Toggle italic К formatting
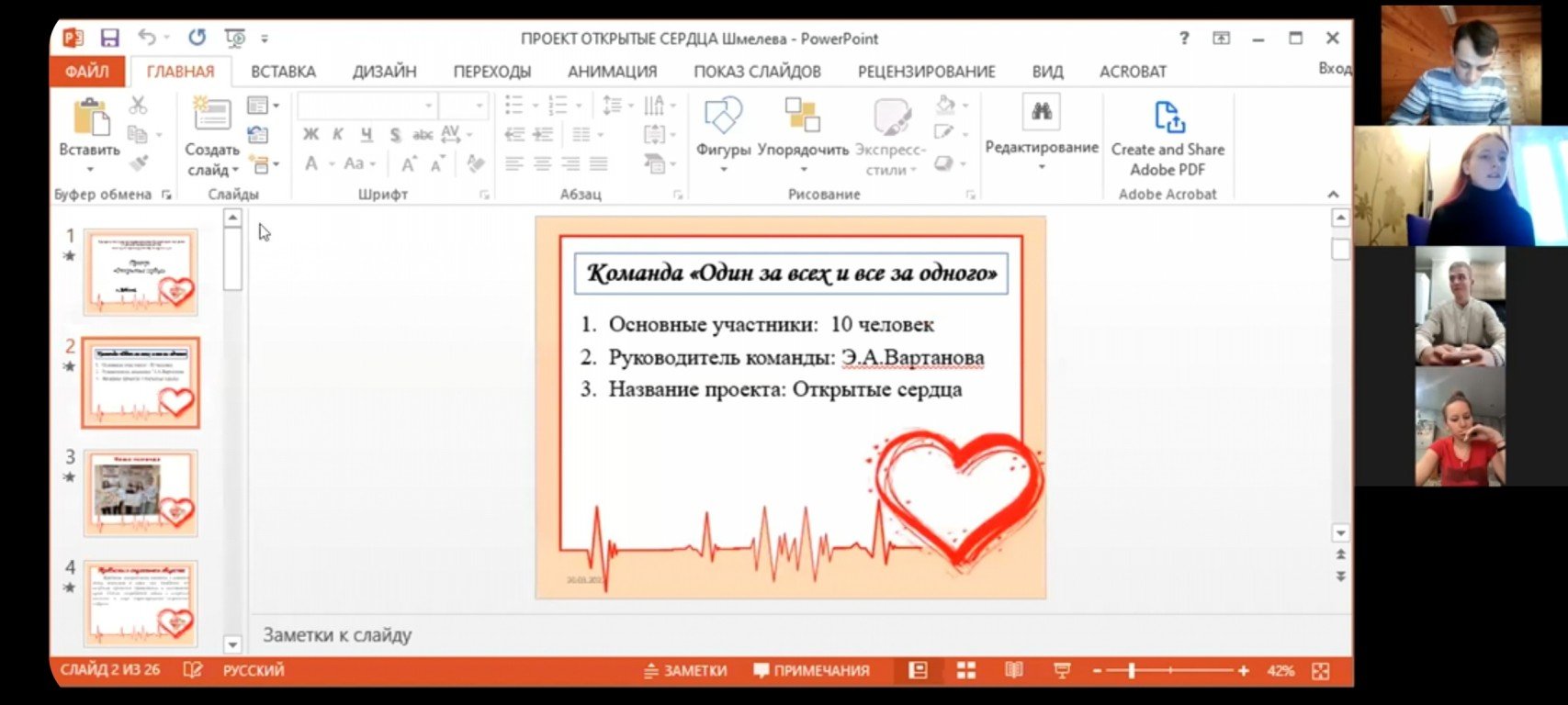Image resolution: width=1568 pixels, height=705 pixels. tap(338, 135)
